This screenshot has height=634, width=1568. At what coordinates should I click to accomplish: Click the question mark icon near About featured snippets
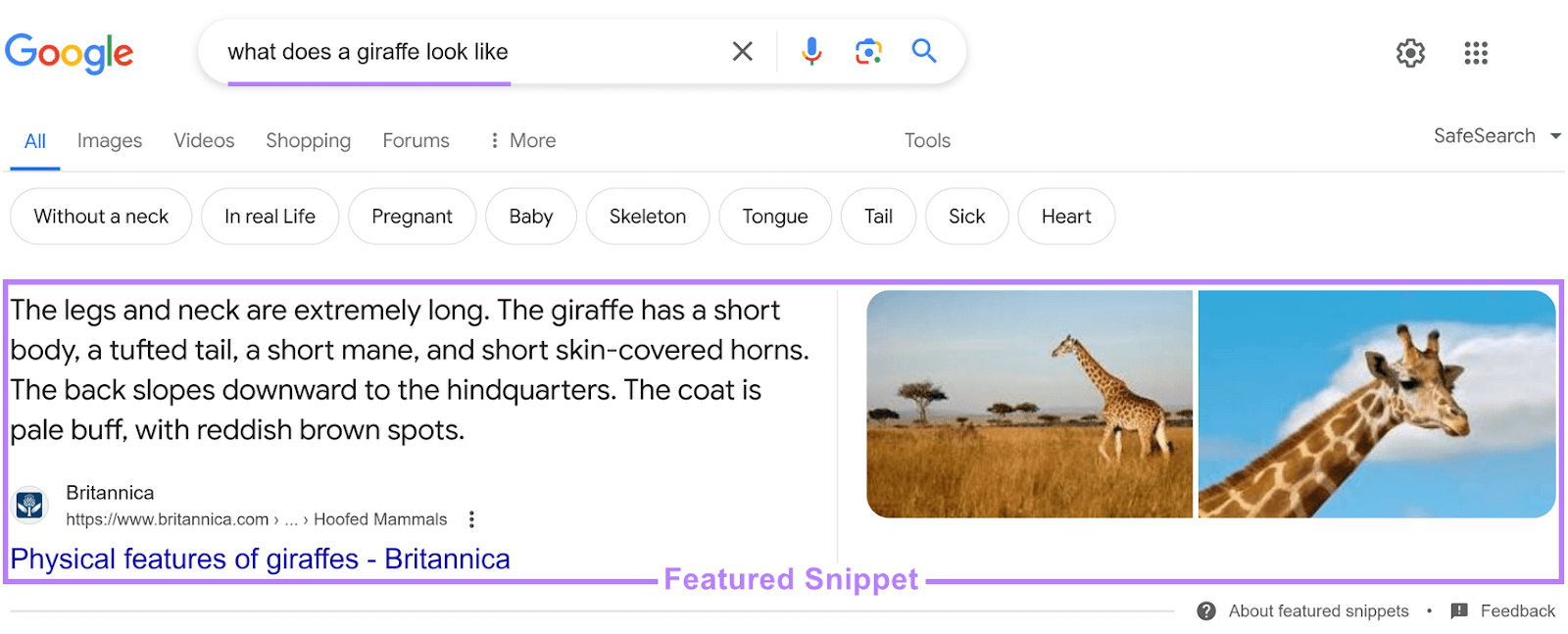coord(1205,610)
